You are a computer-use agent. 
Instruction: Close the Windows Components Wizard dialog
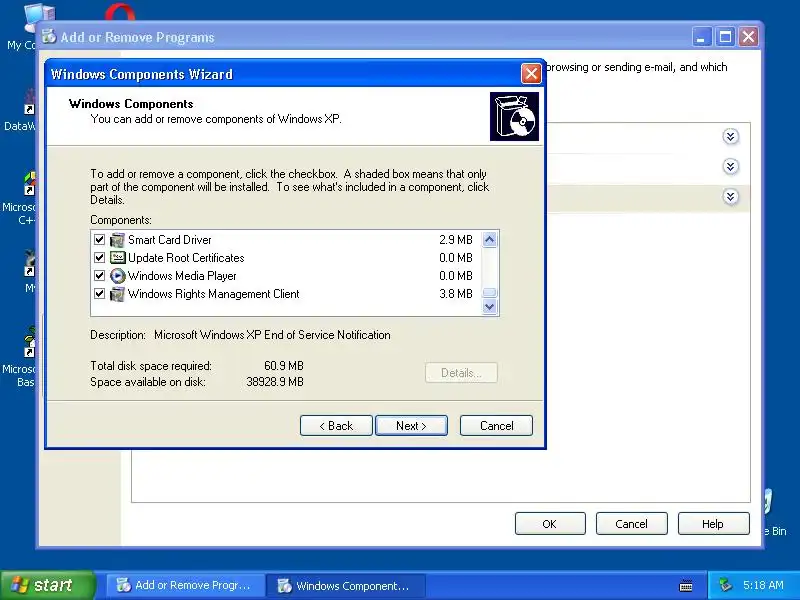(531, 74)
